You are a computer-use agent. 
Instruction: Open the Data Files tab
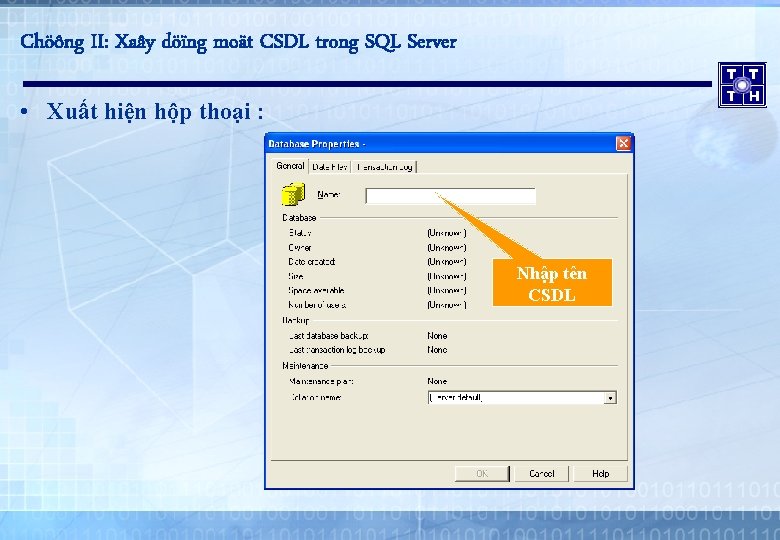coord(330,167)
